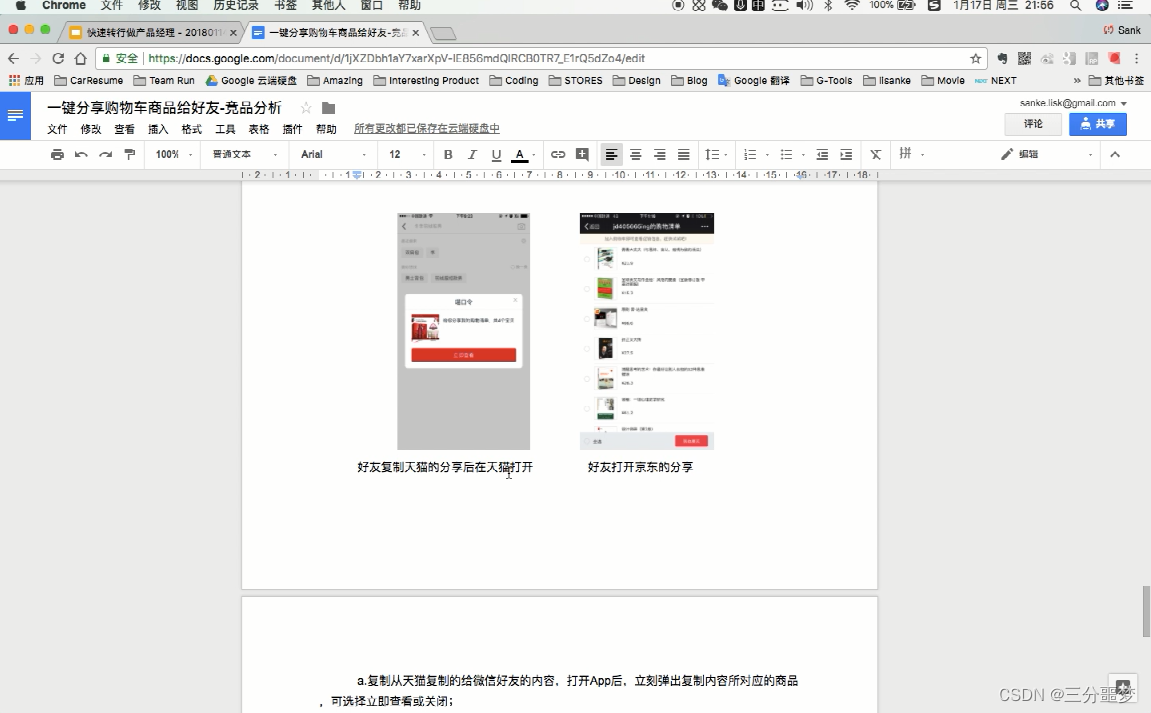This screenshot has height=713, width=1151.
Task: Select the Paint format tool
Action: coord(130,154)
